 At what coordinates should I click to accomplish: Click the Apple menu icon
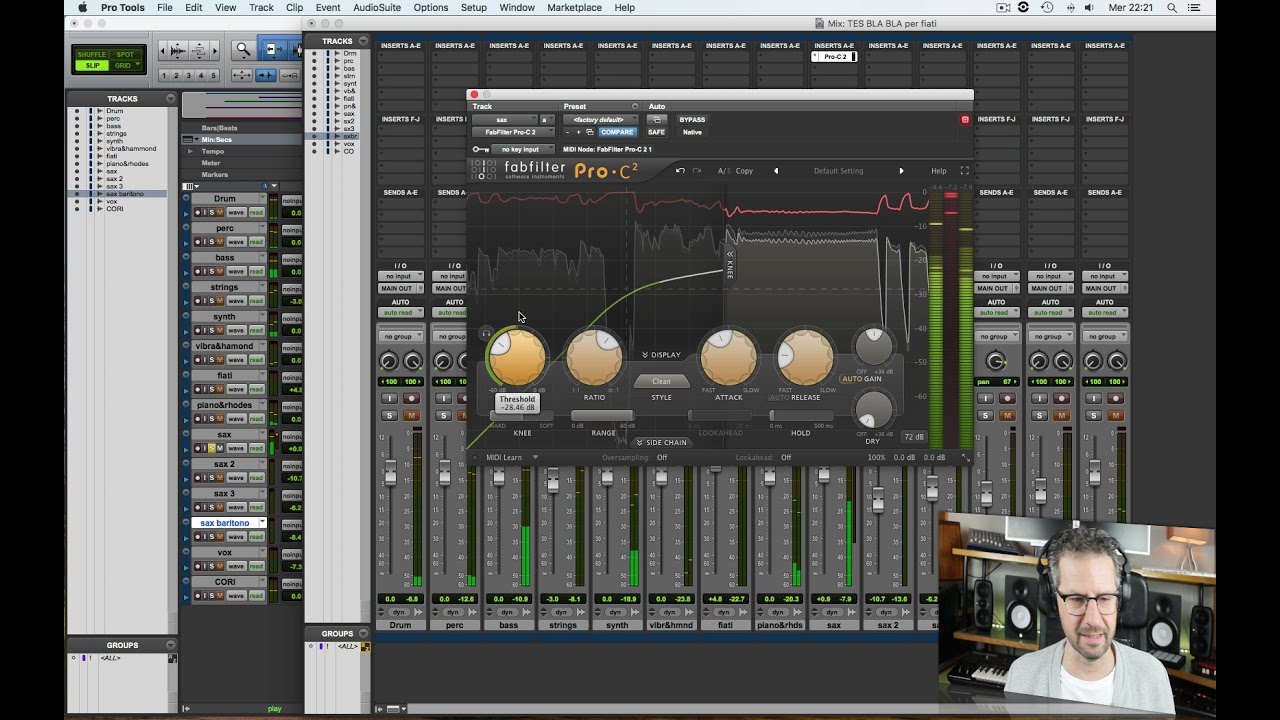(x=82, y=7)
